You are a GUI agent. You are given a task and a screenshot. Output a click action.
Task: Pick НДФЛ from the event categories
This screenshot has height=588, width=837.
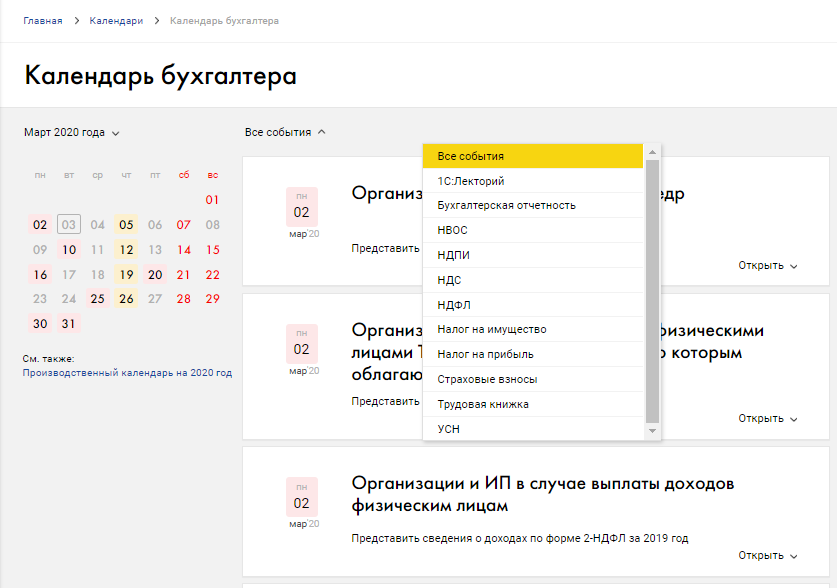[x=452, y=304]
